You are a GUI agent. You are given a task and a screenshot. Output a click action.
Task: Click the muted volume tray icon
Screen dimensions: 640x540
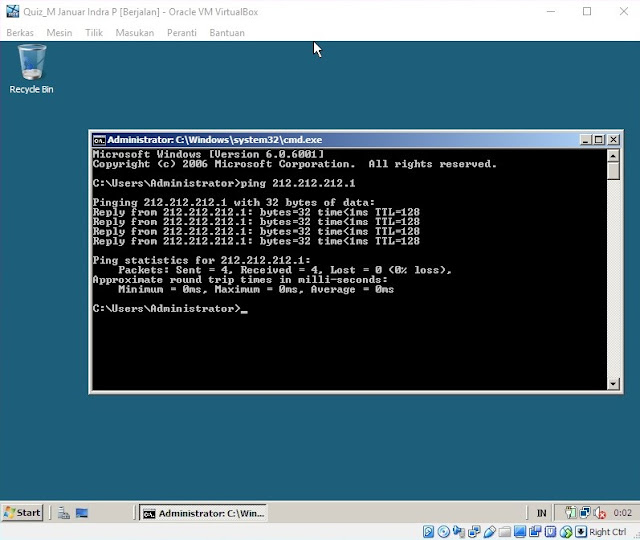point(600,513)
